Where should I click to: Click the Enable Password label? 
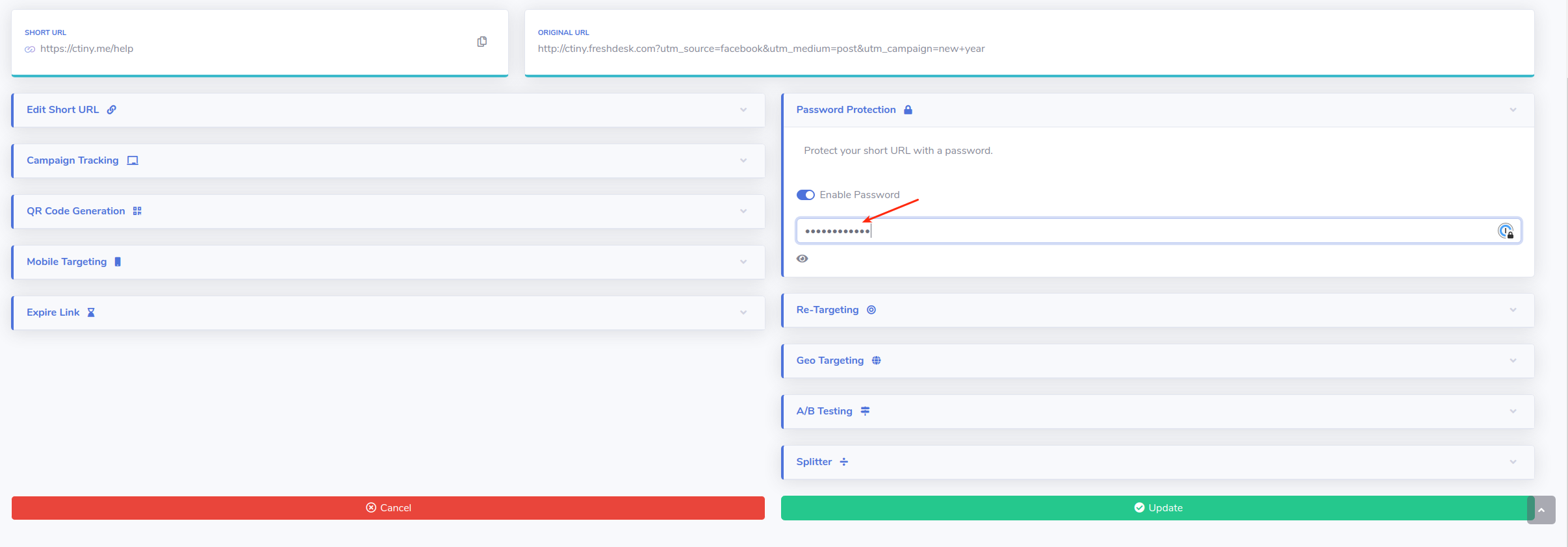pyautogui.click(x=860, y=195)
